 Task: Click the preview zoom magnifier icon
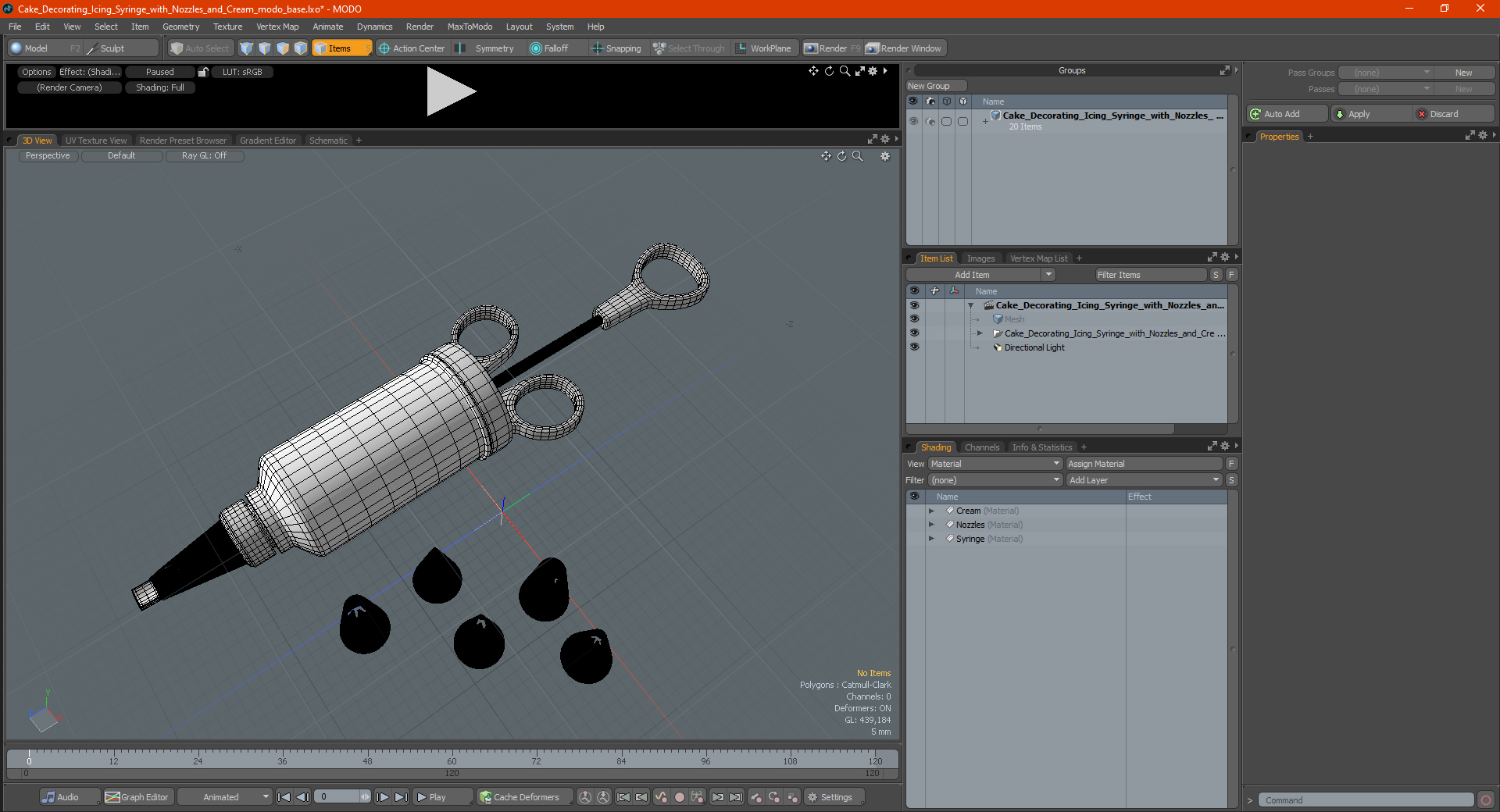(845, 71)
